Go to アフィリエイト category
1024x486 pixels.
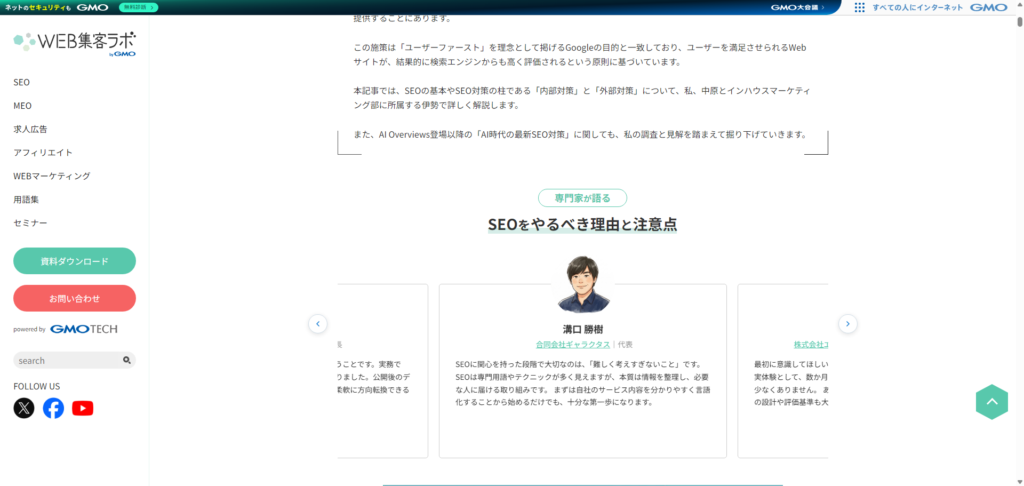click(x=43, y=152)
